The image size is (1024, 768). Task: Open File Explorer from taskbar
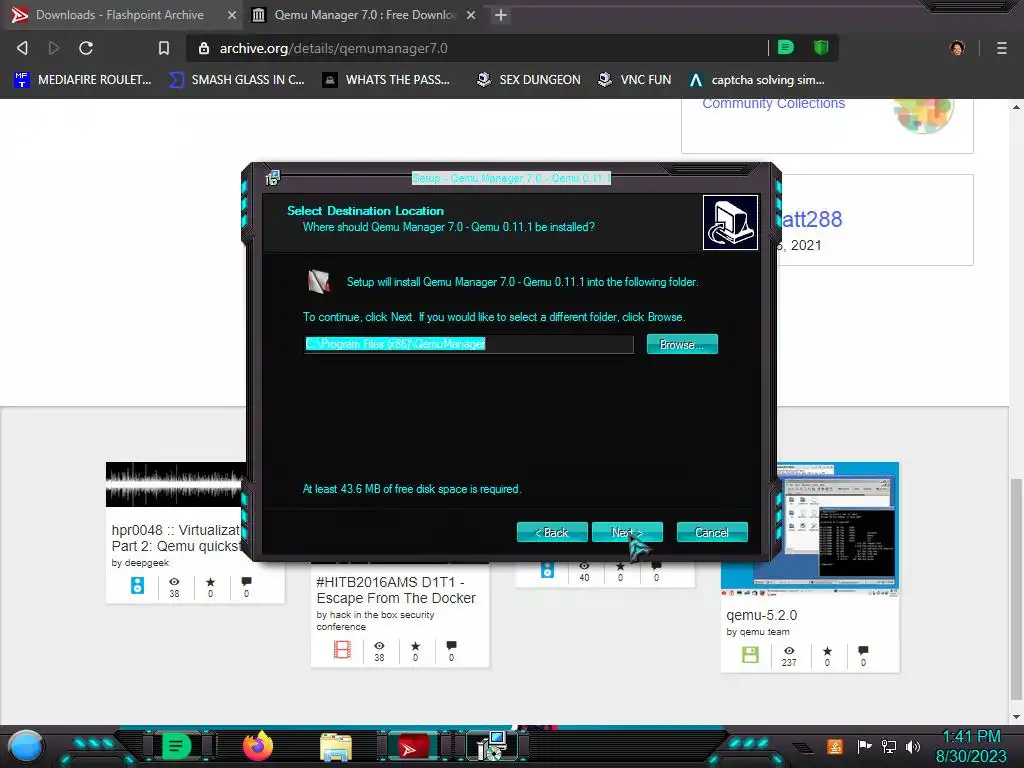click(x=336, y=746)
